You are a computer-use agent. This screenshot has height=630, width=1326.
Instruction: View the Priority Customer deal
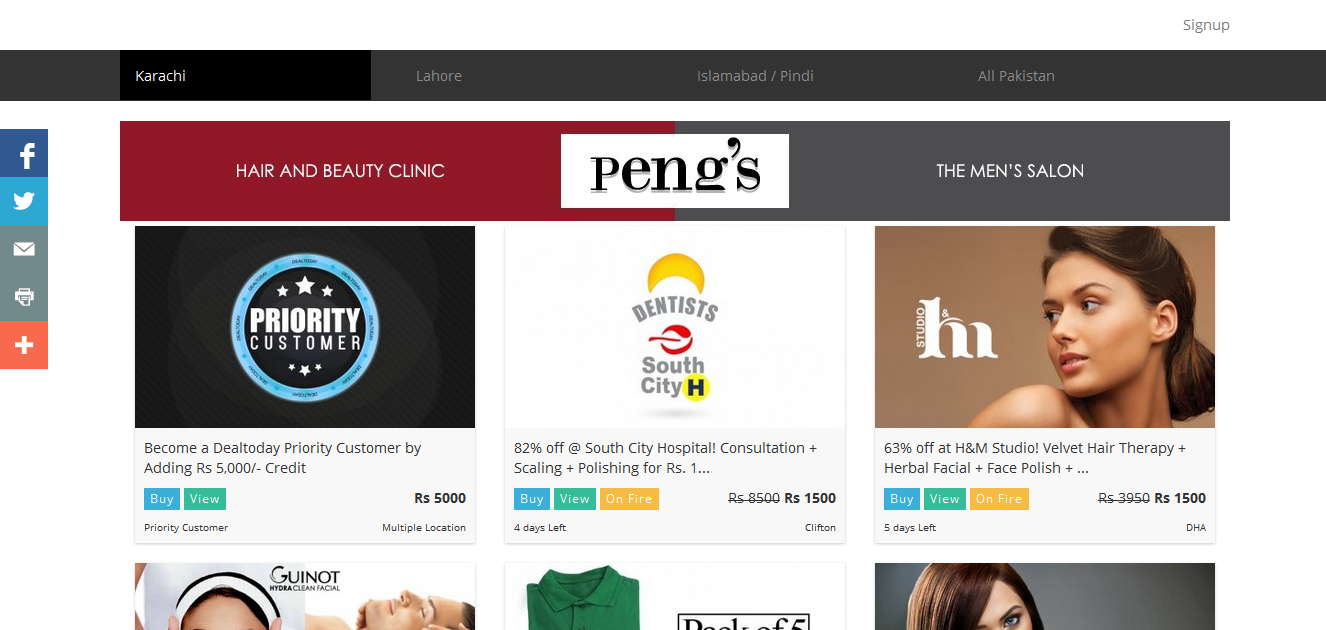[x=205, y=499]
